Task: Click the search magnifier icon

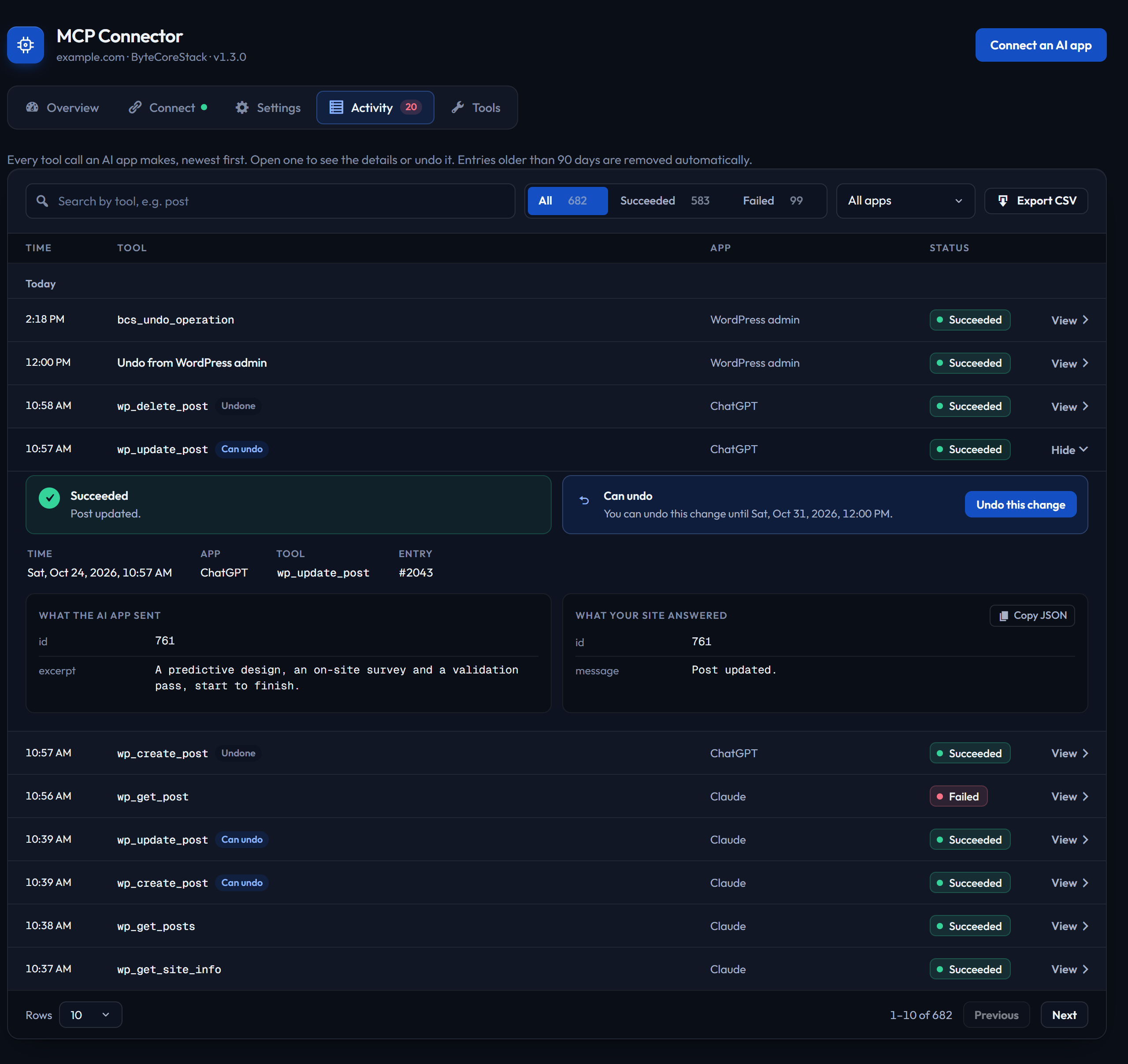Action: tap(43, 201)
